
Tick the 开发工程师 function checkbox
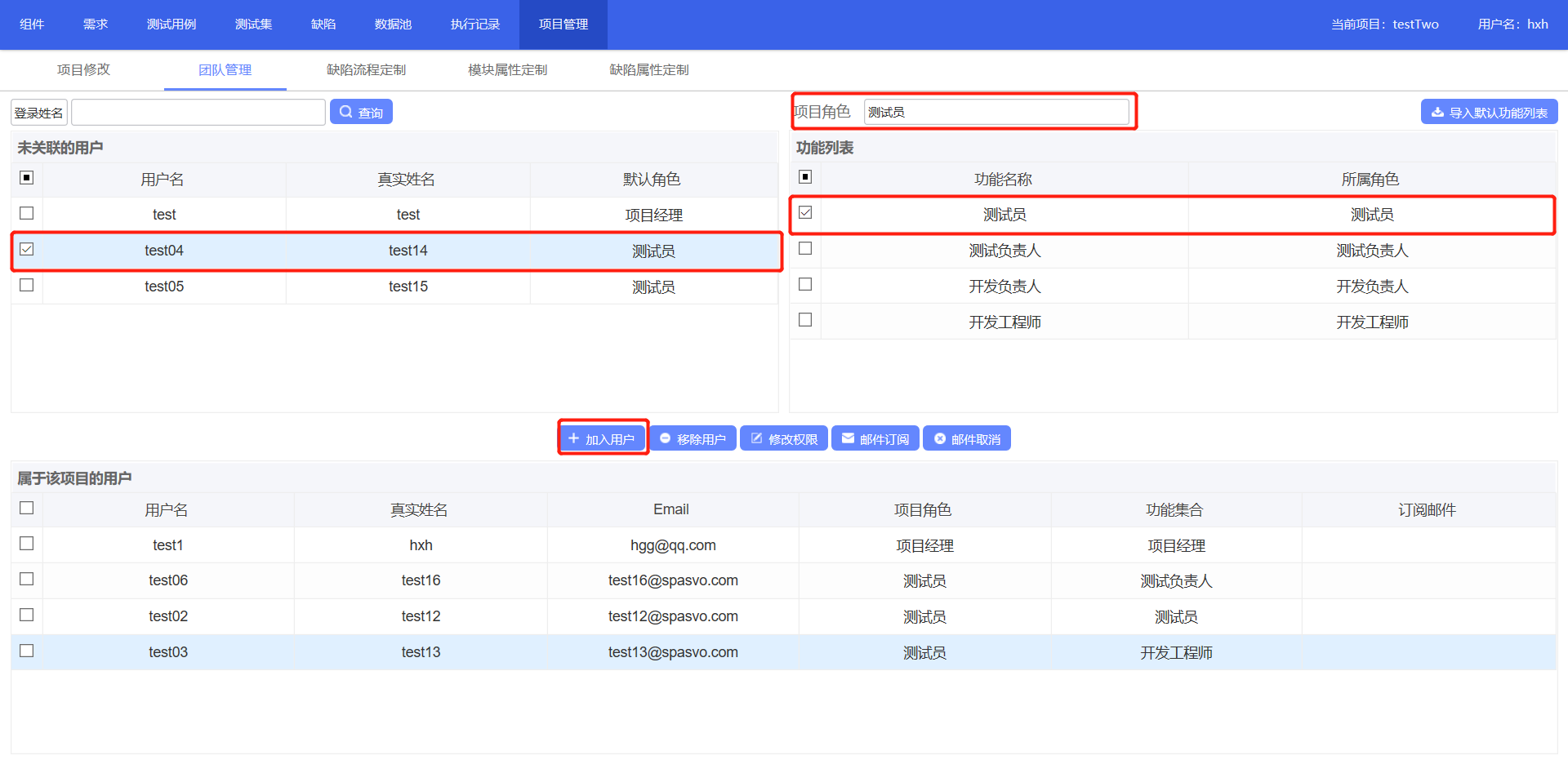[x=805, y=320]
